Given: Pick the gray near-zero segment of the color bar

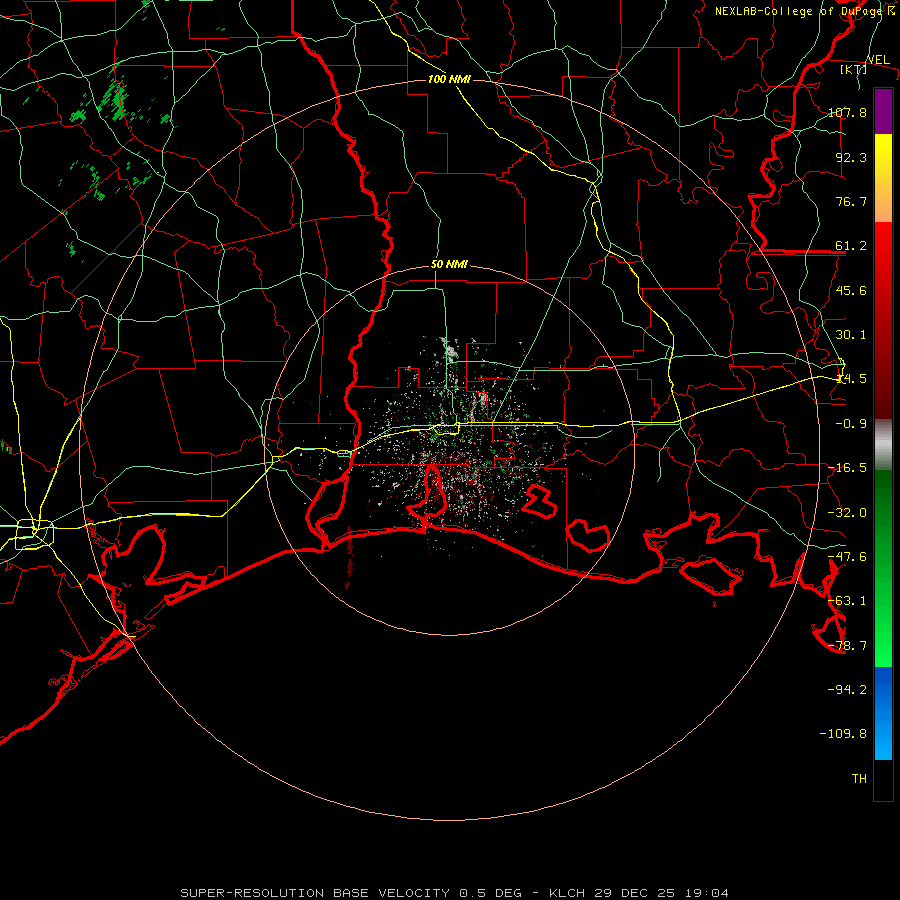Looking at the screenshot, I should [883, 445].
